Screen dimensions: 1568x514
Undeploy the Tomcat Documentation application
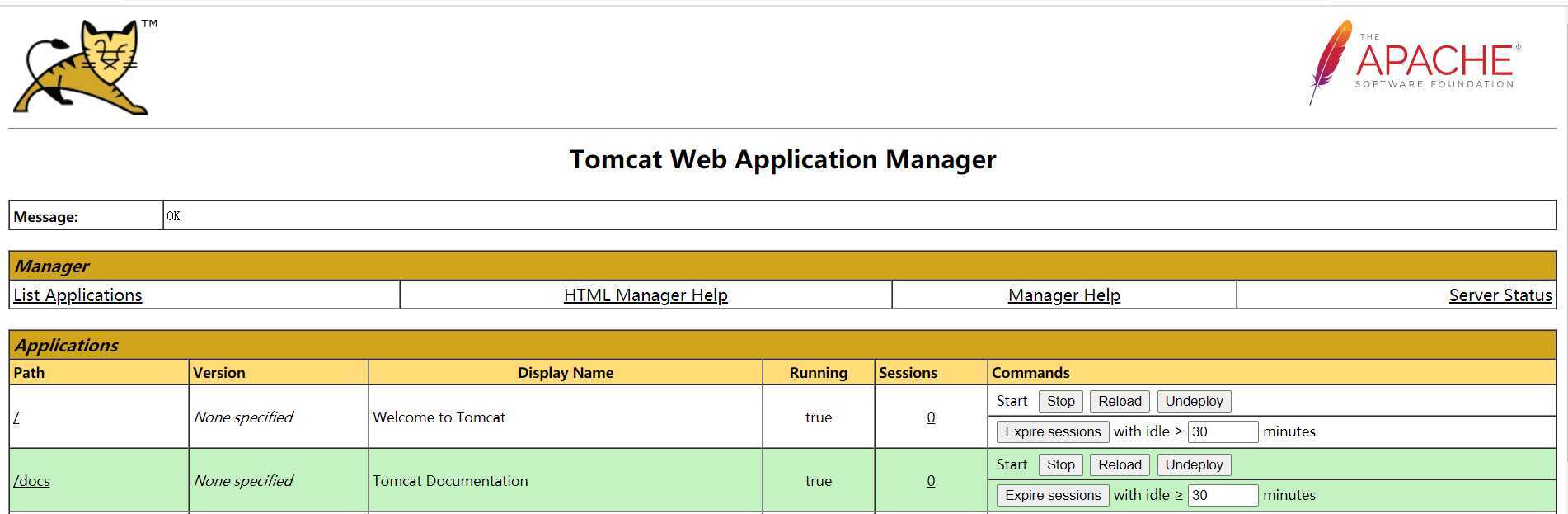(x=1194, y=464)
